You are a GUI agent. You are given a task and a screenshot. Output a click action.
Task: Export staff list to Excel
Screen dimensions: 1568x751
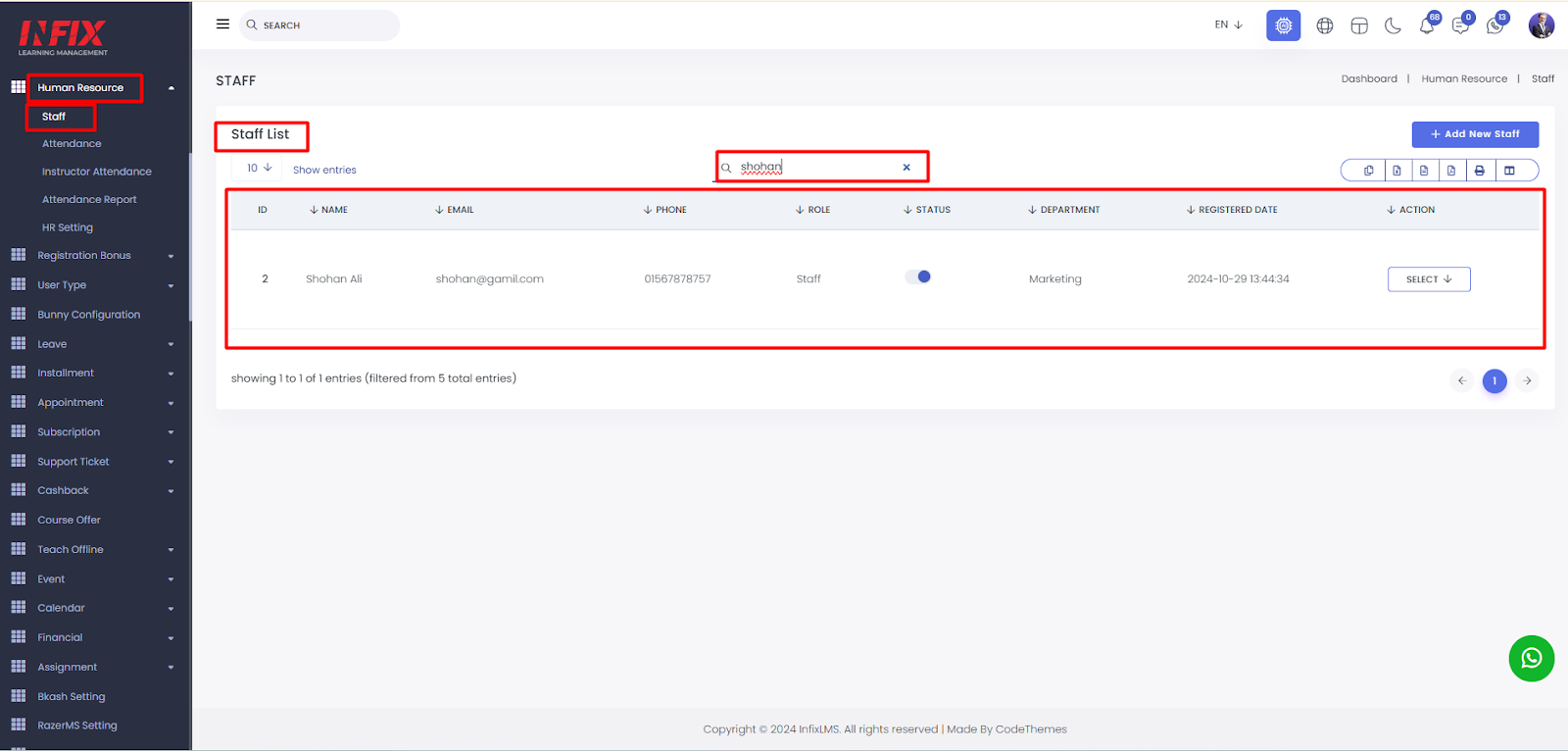coord(1396,171)
